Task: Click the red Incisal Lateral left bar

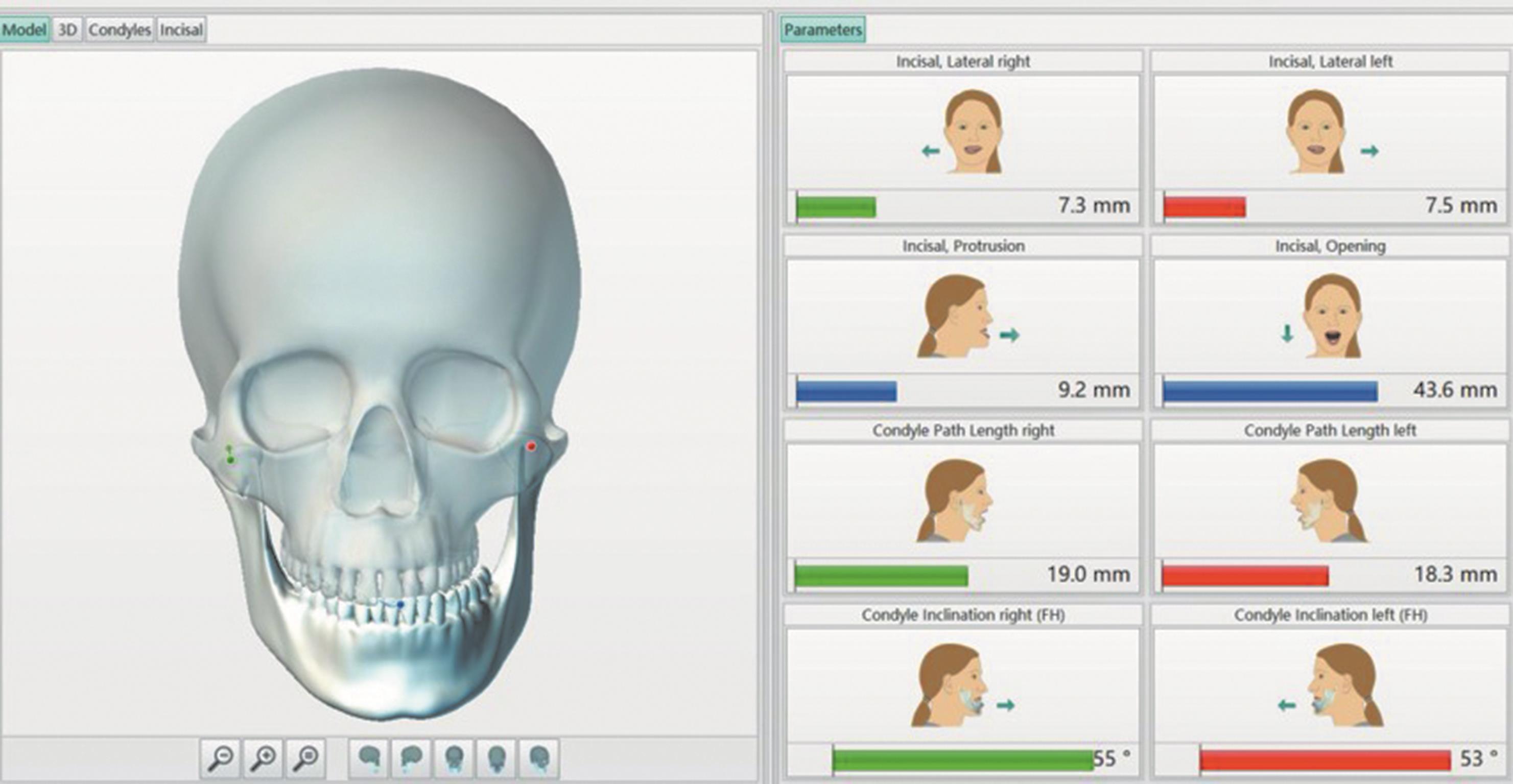Action: click(x=1204, y=207)
